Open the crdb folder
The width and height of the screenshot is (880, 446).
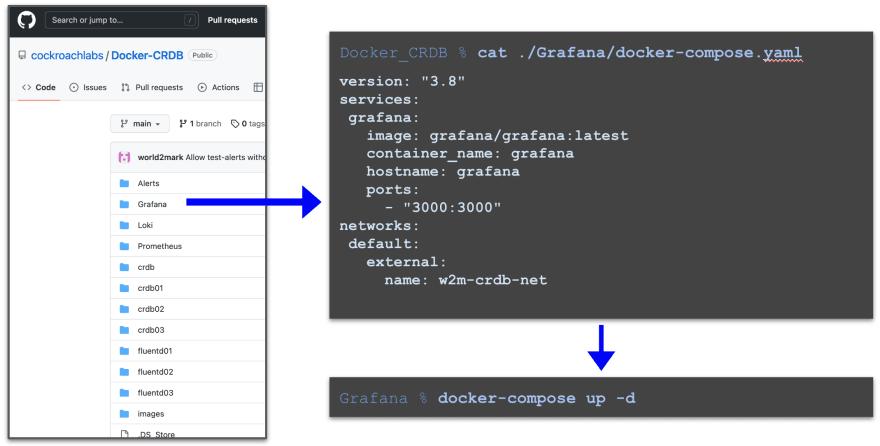146,267
